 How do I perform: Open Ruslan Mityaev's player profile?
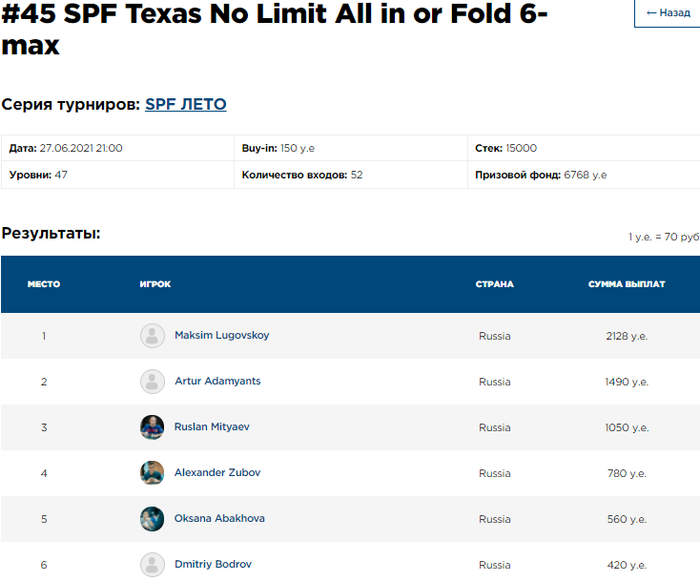tap(212, 427)
